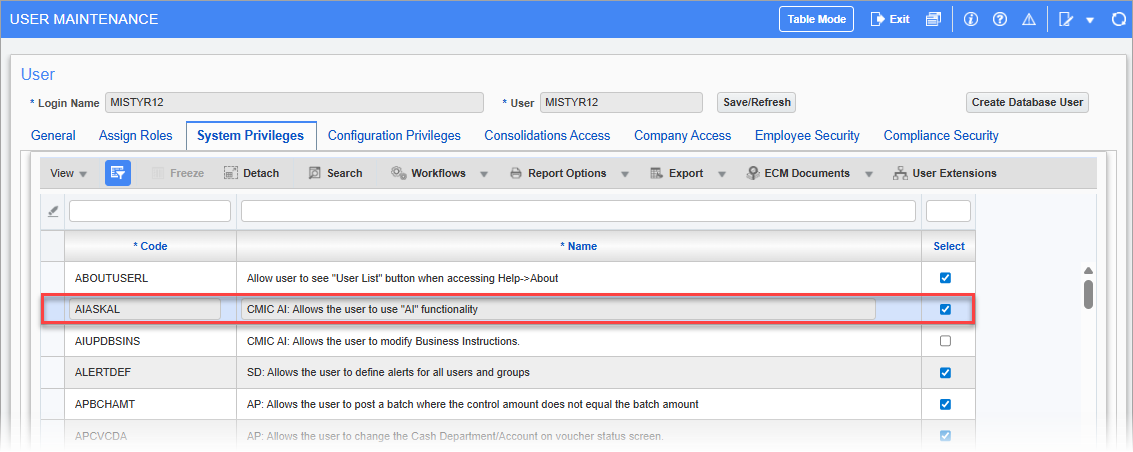Click the Search toolbar icon
Image resolution: width=1133 pixels, height=452 pixels.
(x=314, y=173)
